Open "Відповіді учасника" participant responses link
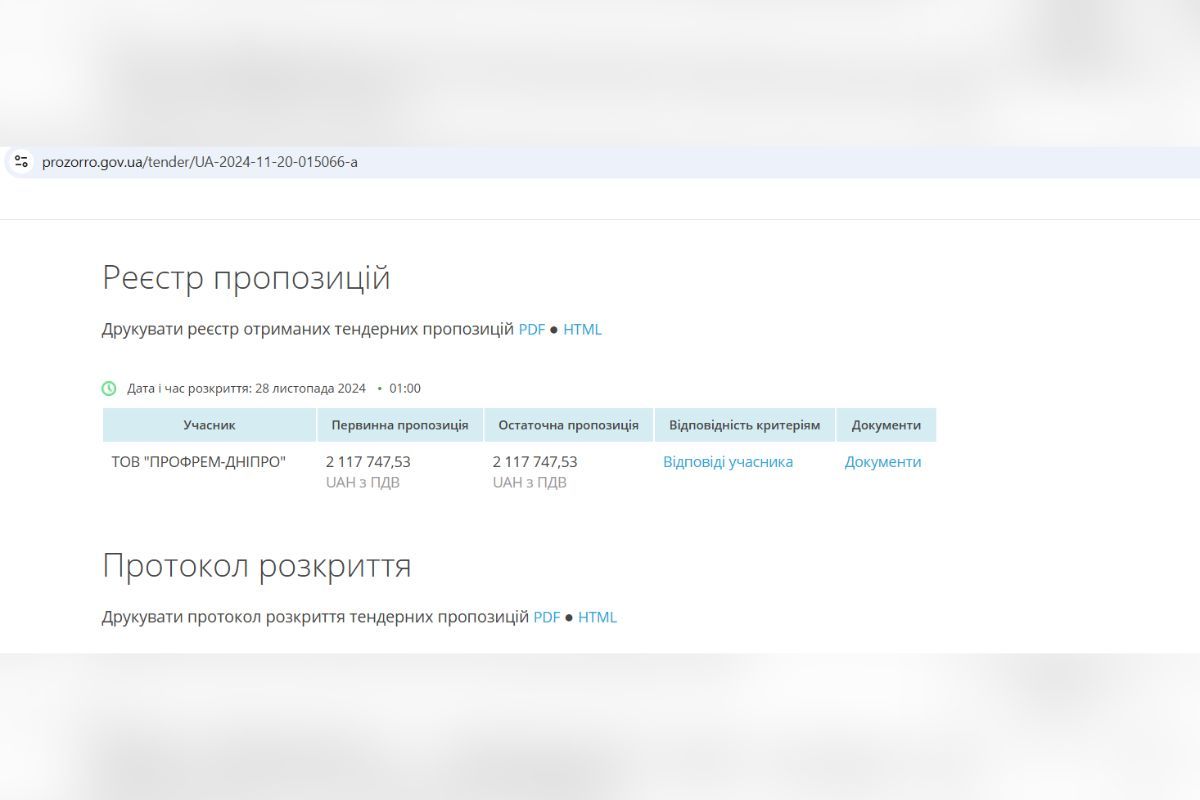The width and height of the screenshot is (1200, 800). coord(727,462)
